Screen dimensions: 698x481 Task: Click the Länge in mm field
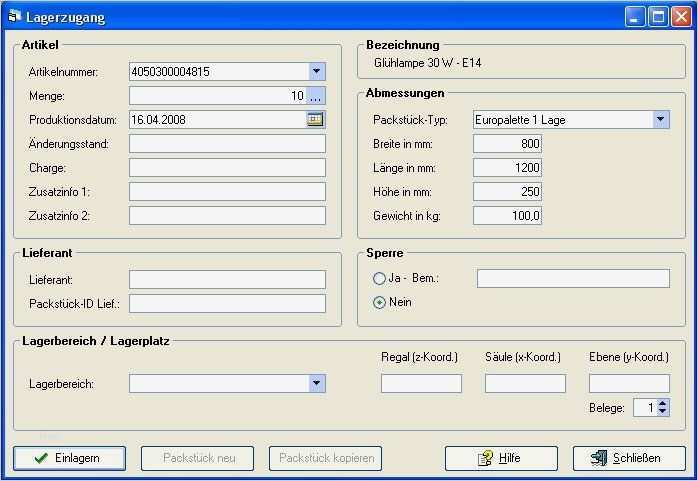[507, 168]
